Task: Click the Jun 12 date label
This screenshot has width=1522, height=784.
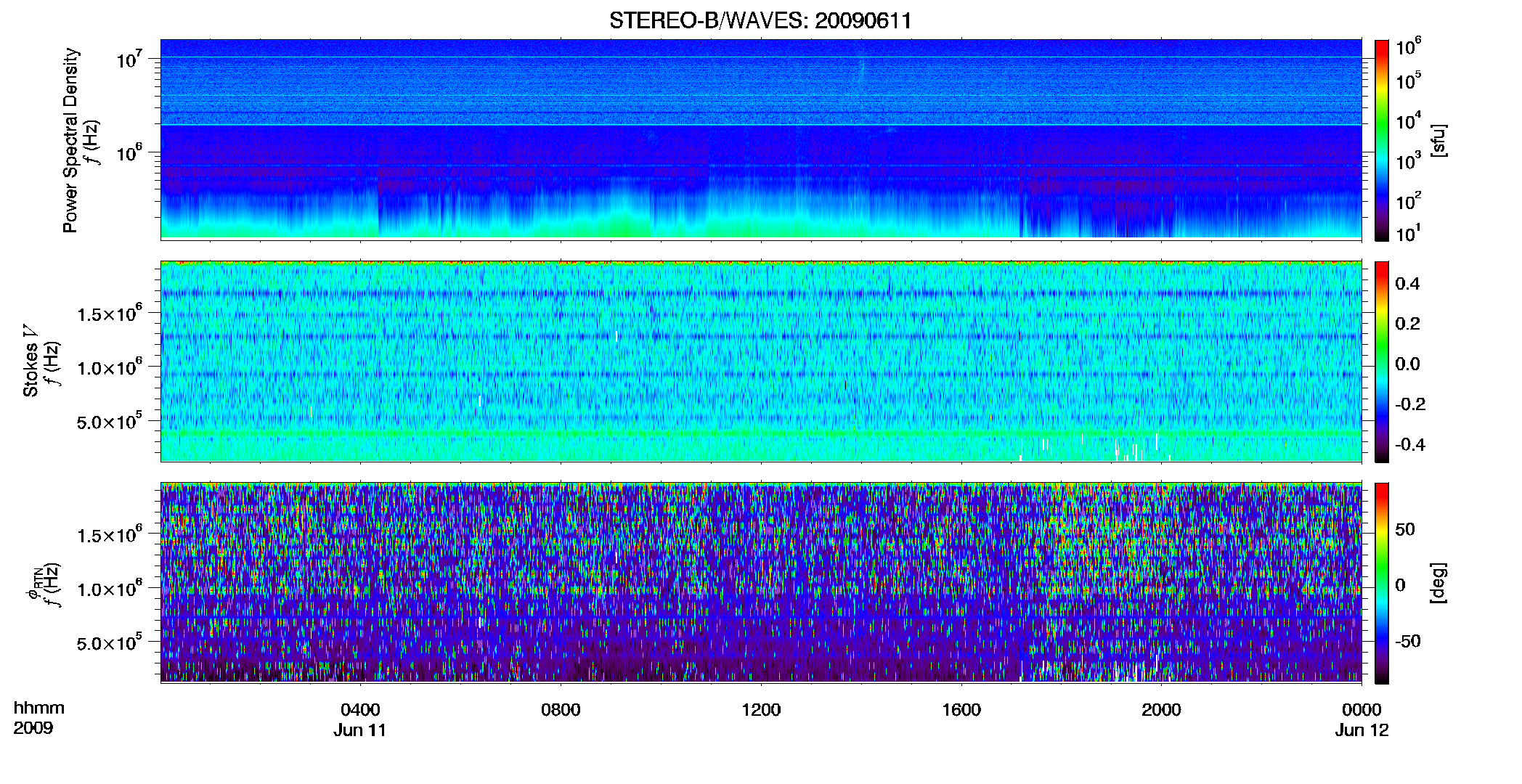Action: coord(1362,730)
